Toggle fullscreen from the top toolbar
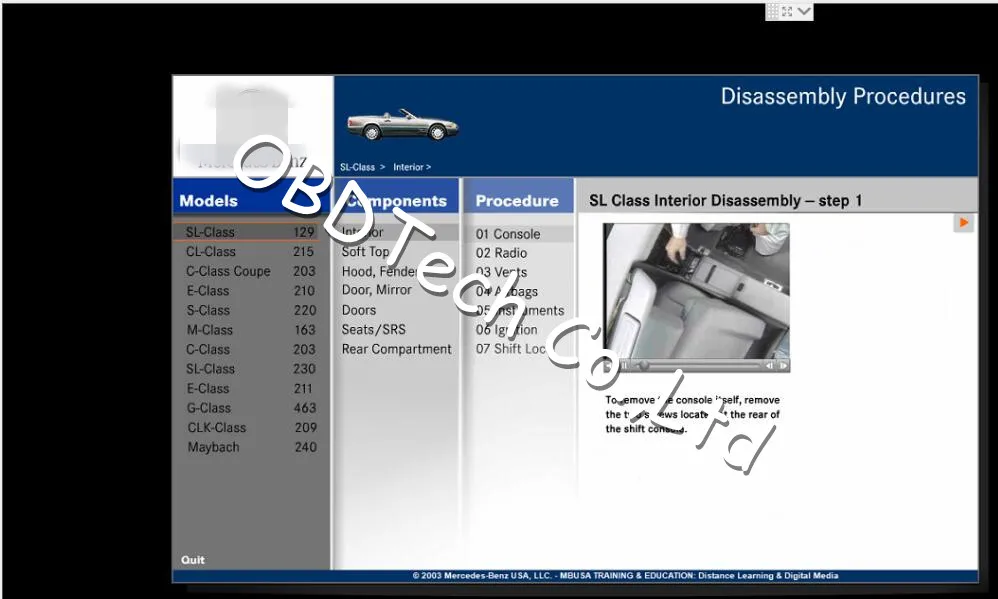The height and width of the screenshot is (599, 998). coord(787,11)
